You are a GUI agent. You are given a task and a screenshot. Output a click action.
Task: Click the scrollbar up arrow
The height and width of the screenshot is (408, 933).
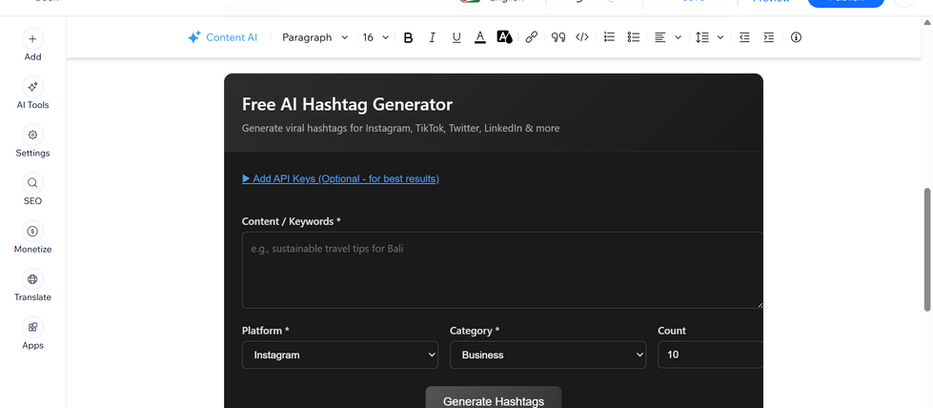pos(927,23)
